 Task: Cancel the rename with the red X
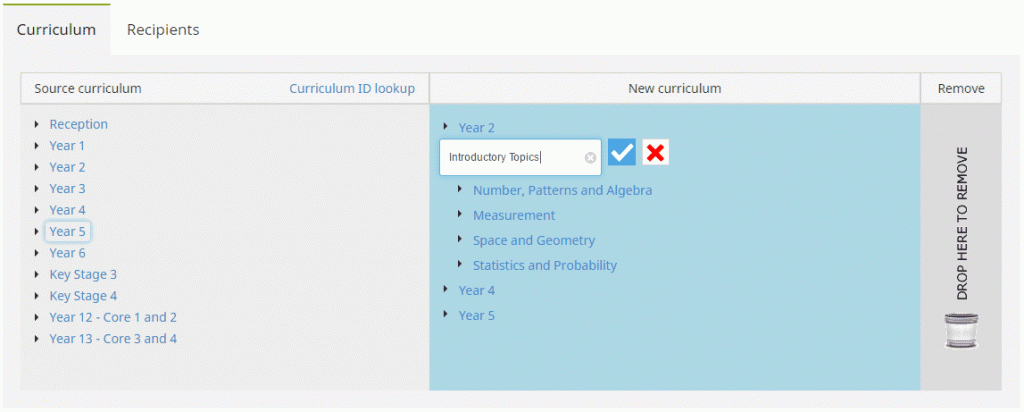click(x=656, y=153)
